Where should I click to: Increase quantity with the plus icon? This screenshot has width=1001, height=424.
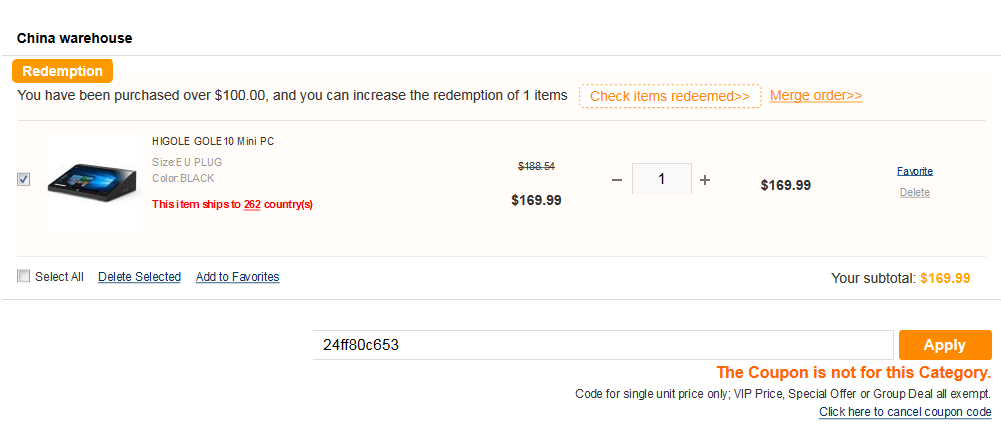coord(705,180)
